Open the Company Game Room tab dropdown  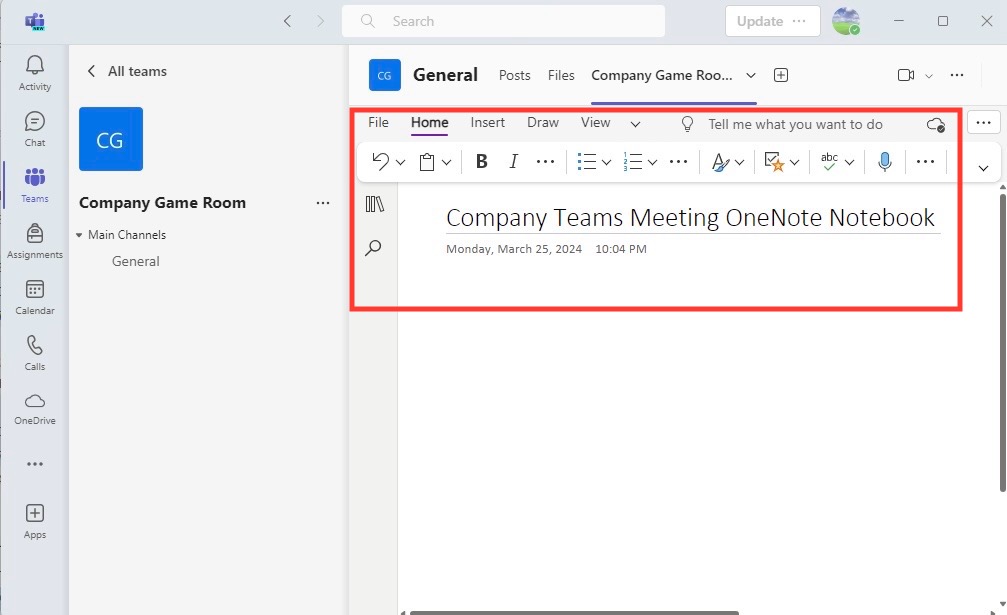click(x=751, y=75)
